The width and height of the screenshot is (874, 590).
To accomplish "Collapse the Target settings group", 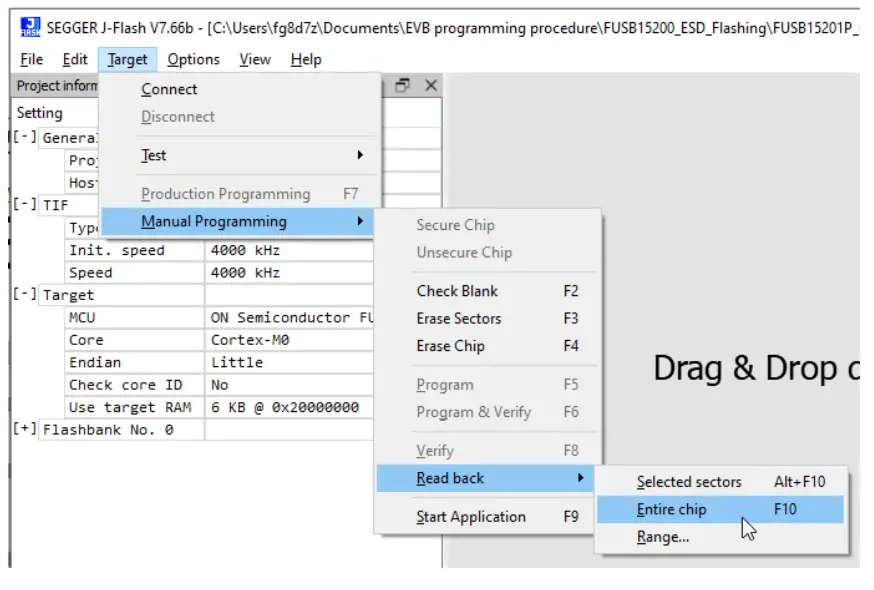I will click(25, 294).
